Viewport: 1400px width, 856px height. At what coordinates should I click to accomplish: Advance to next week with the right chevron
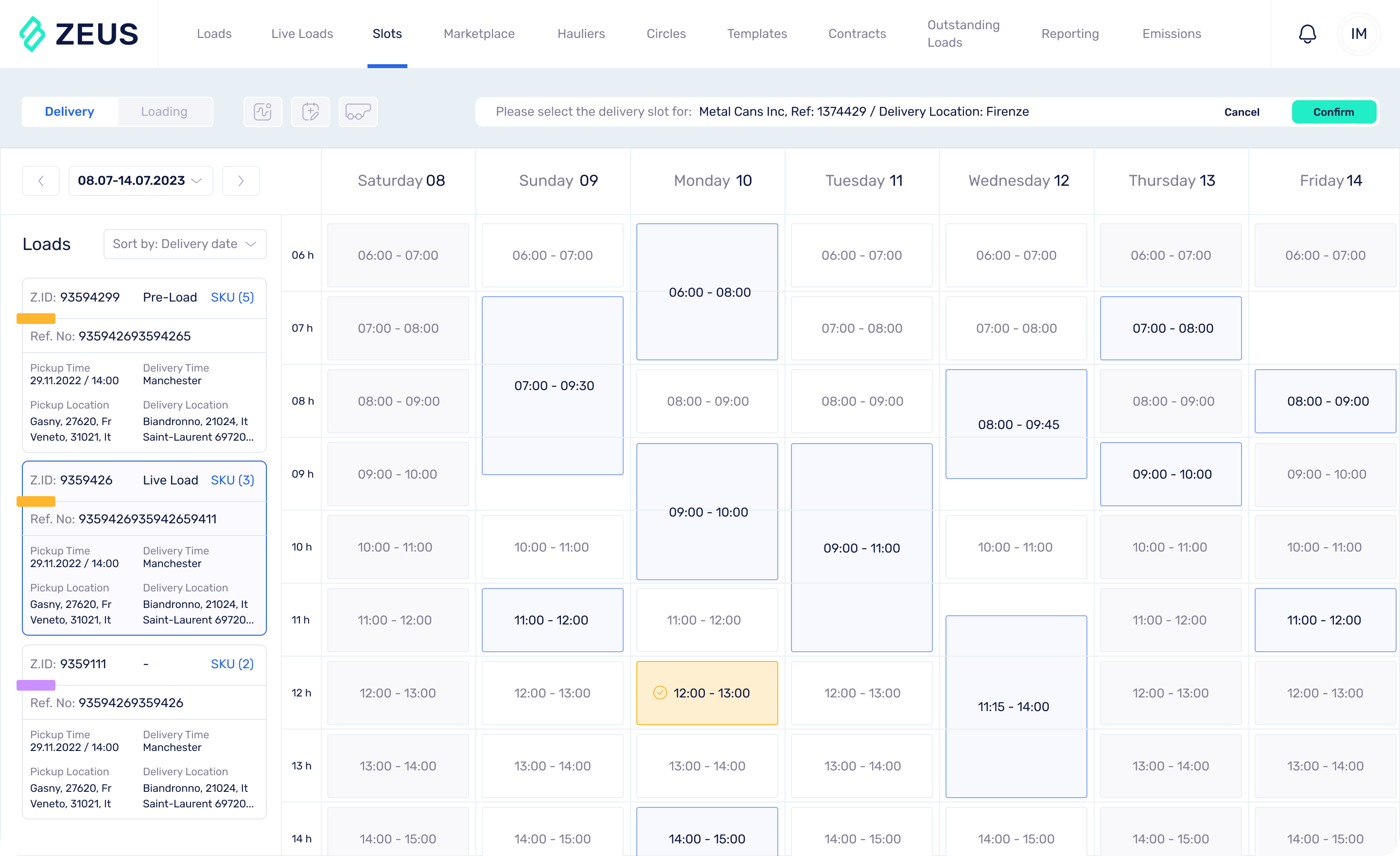coord(240,180)
